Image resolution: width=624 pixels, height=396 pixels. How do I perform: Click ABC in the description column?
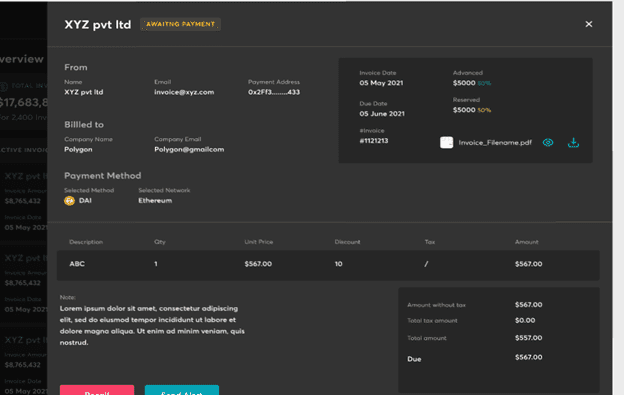click(x=77, y=264)
